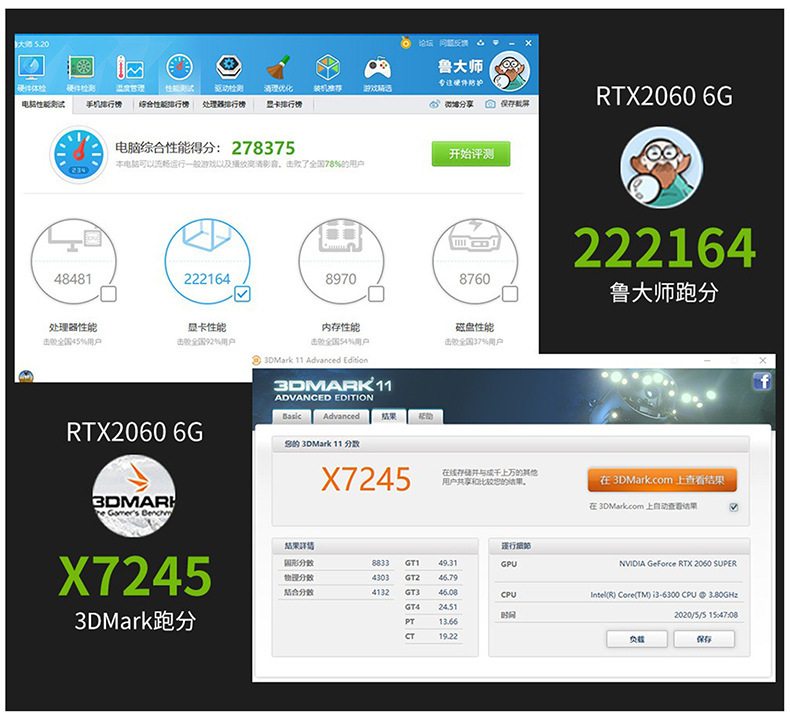Click the GT4 24.51 result row
The image size is (790, 721).
click(432, 607)
